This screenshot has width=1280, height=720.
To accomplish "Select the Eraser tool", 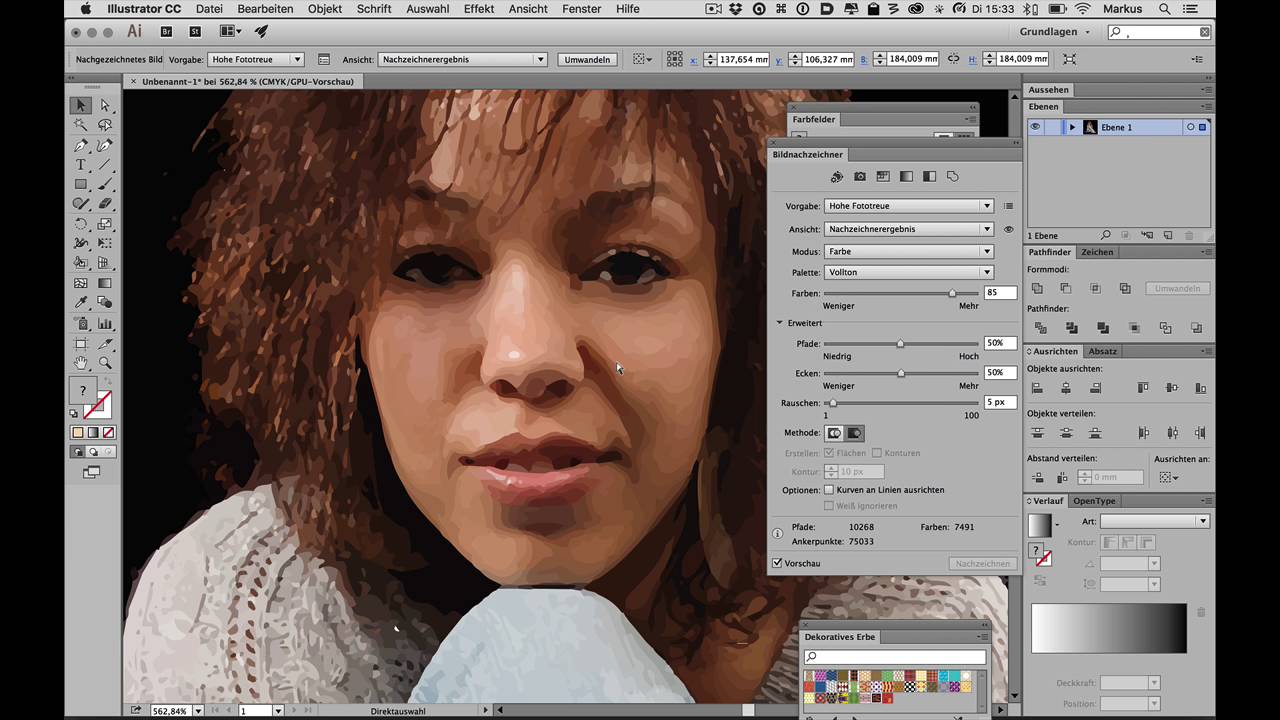I will coord(105,204).
